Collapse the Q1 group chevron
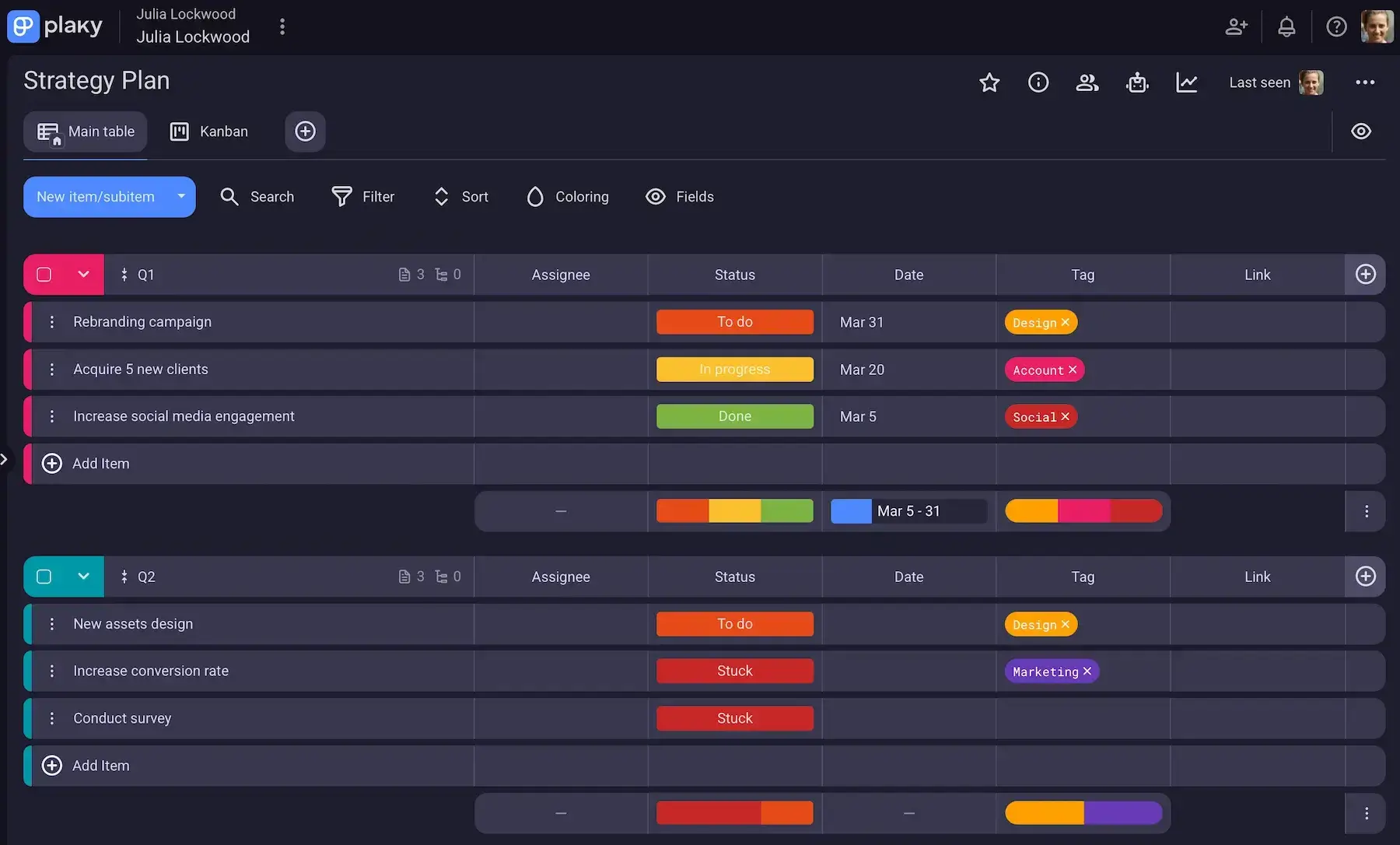The width and height of the screenshot is (1400, 845). (x=83, y=274)
